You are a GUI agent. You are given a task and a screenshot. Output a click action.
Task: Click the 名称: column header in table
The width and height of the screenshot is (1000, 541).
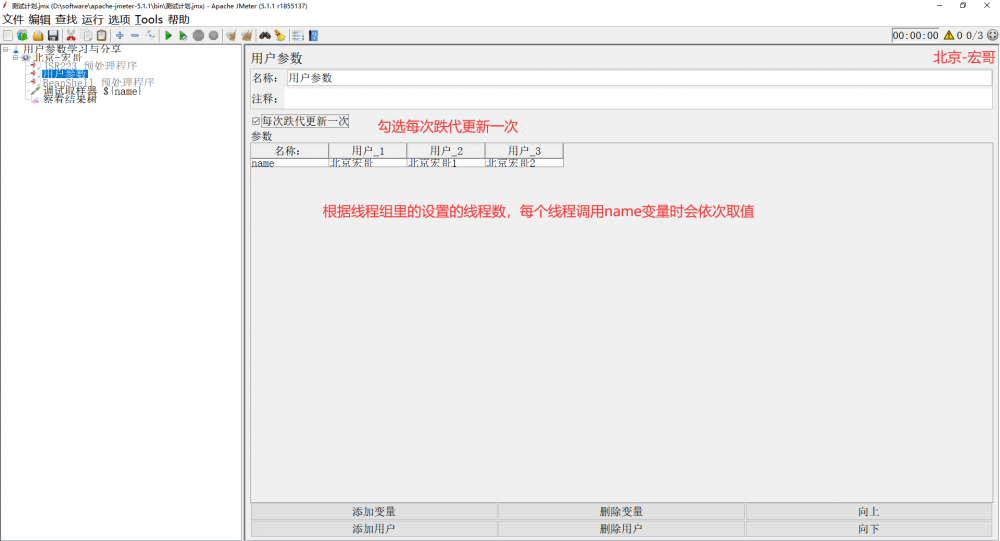290,151
